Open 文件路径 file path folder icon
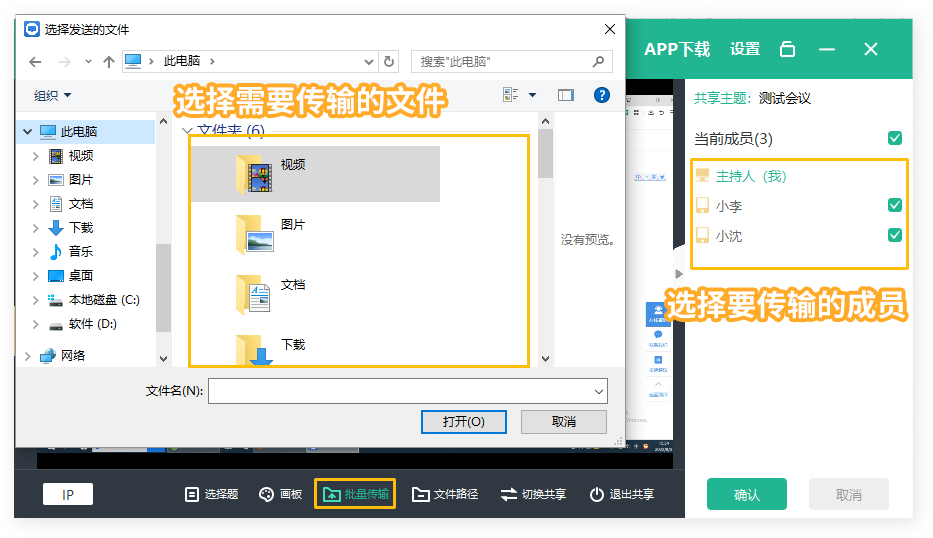 pyautogui.click(x=421, y=494)
